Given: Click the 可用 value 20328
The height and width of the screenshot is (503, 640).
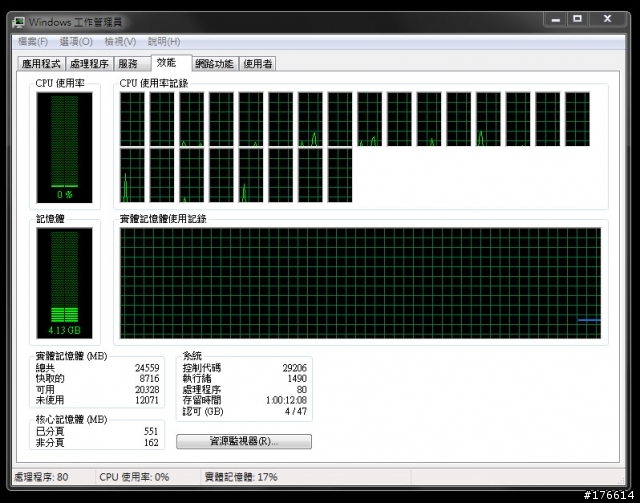Looking at the screenshot, I should (x=147, y=389).
